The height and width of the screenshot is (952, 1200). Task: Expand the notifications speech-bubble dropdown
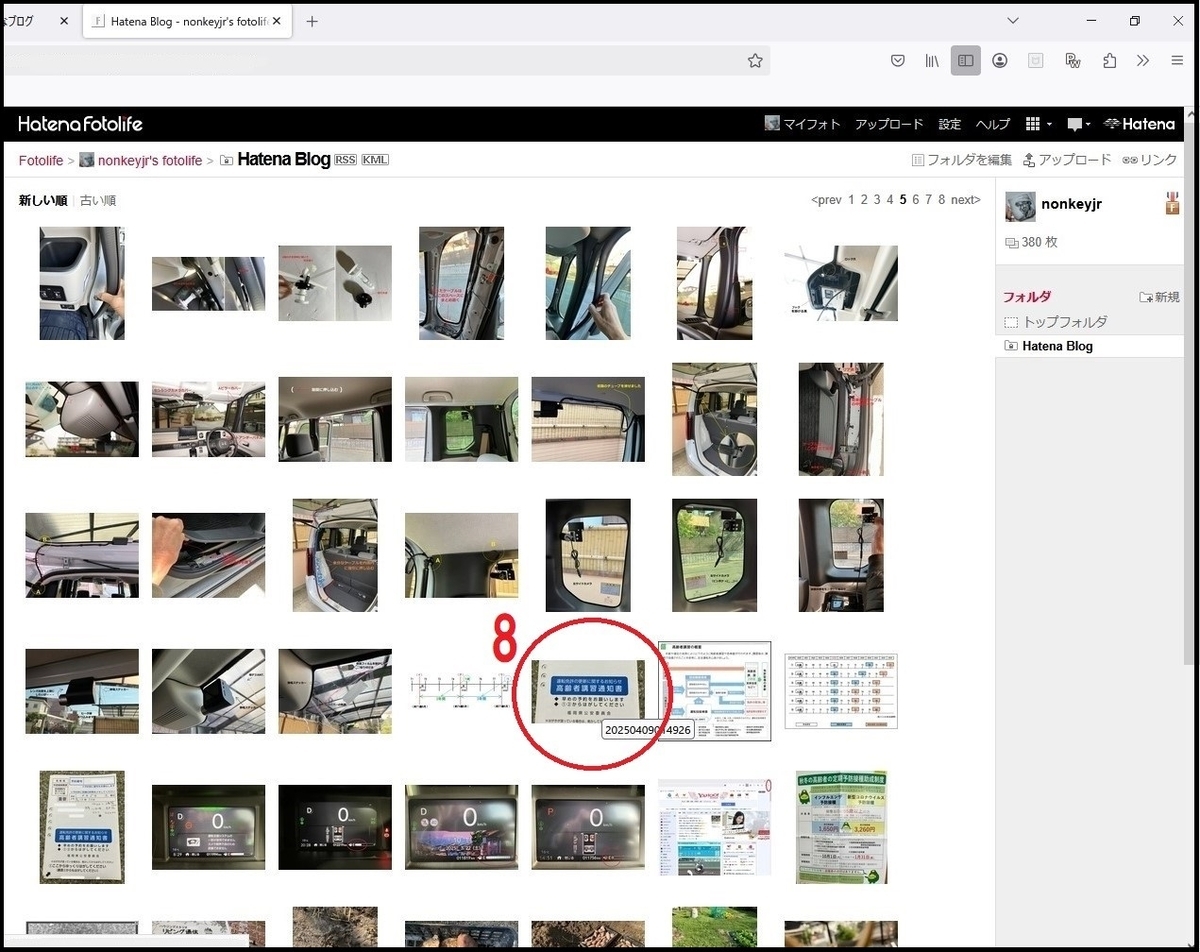tap(1079, 124)
